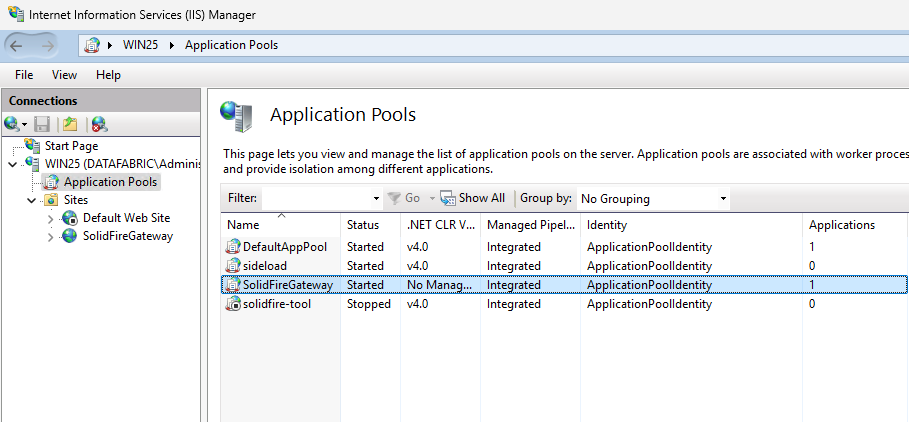Select the DefaultAppPool name in the list
Image resolution: width=909 pixels, height=422 pixels.
click(x=285, y=247)
